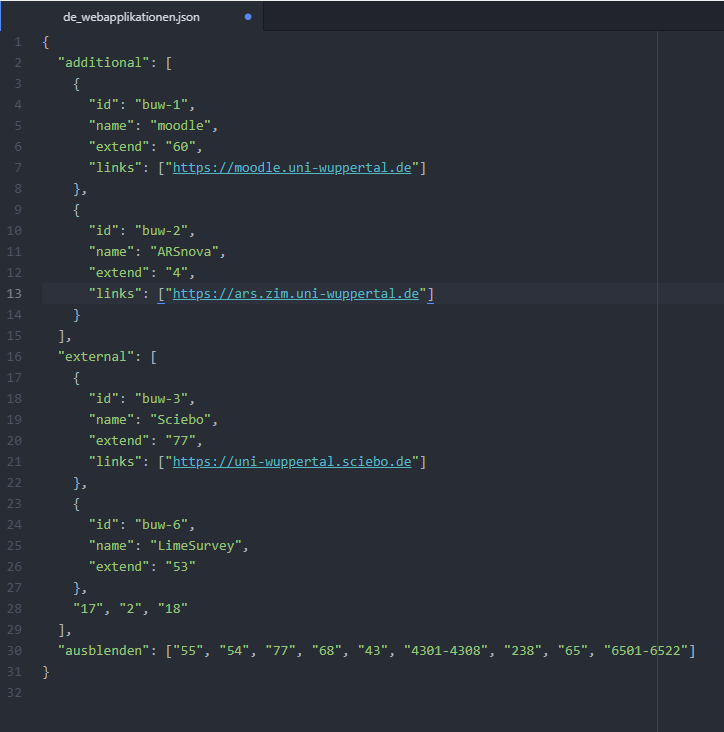Screen dimensions: 724x732
Task: Open the ars.zim.uni-wuppertal.de link
Action: click(295, 294)
